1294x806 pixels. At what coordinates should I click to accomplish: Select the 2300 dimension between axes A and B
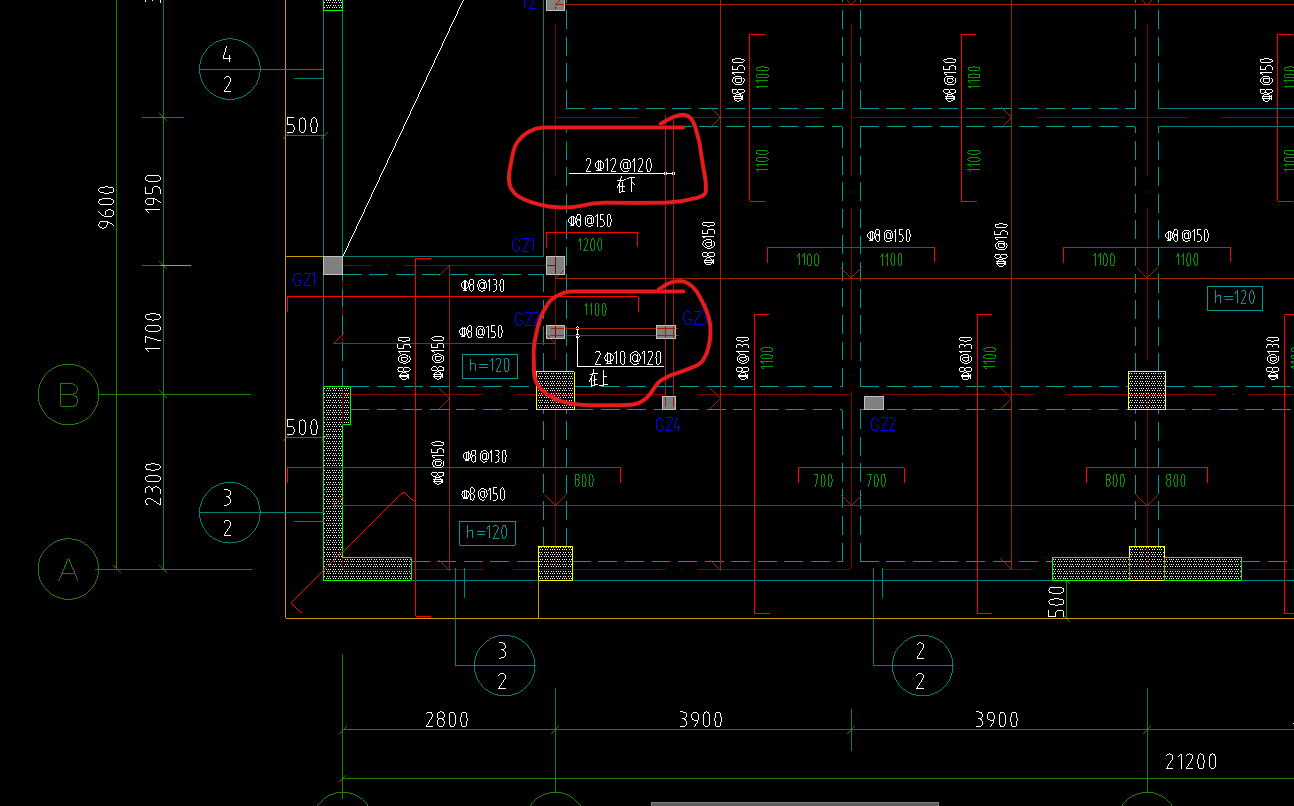pyautogui.click(x=152, y=482)
